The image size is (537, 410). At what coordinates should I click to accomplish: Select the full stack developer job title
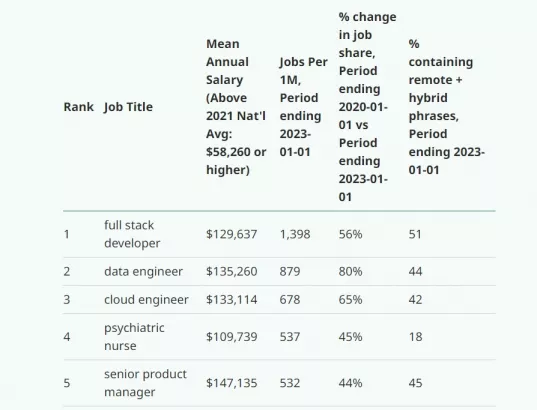pos(132,234)
